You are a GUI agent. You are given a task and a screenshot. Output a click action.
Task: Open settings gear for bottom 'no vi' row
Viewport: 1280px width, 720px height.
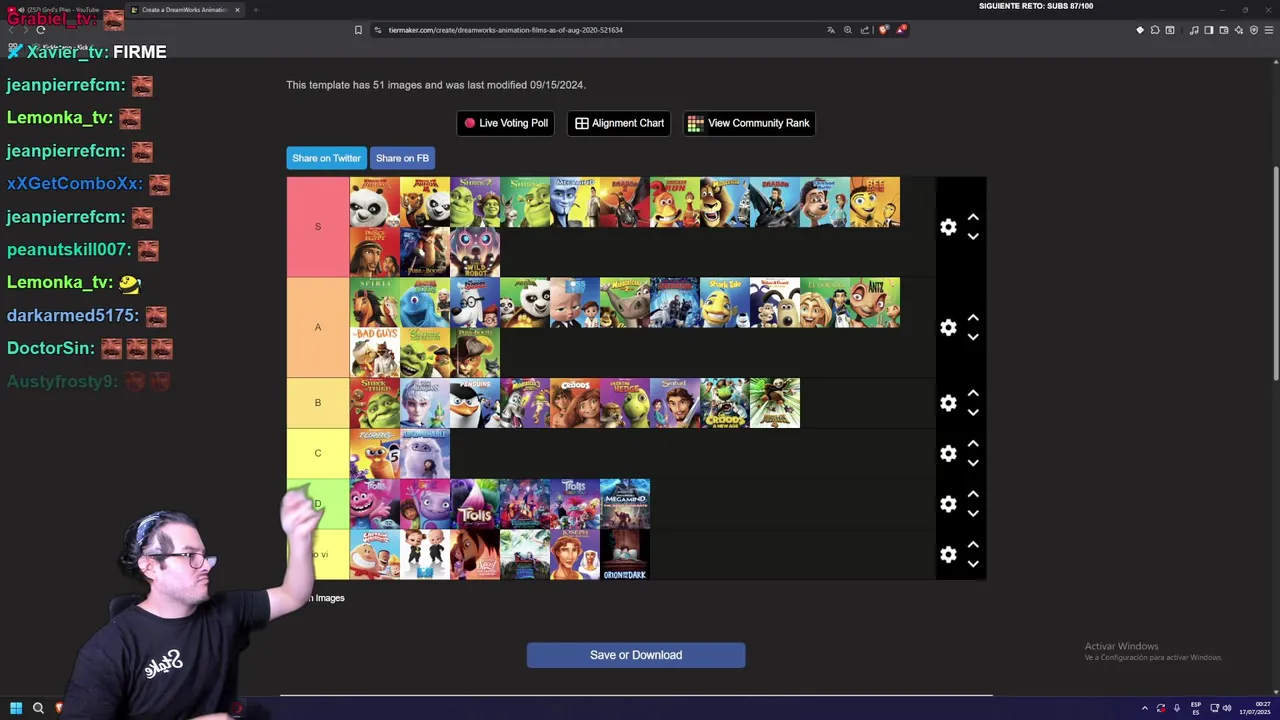point(948,554)
